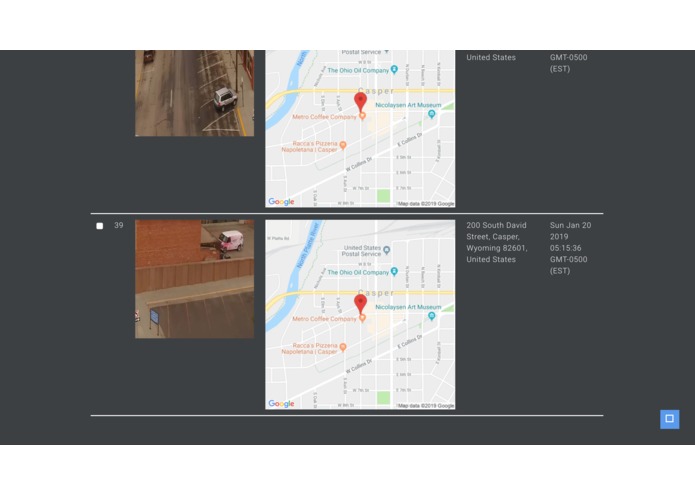Tick the checkbox for row 39

pos(100,226)
